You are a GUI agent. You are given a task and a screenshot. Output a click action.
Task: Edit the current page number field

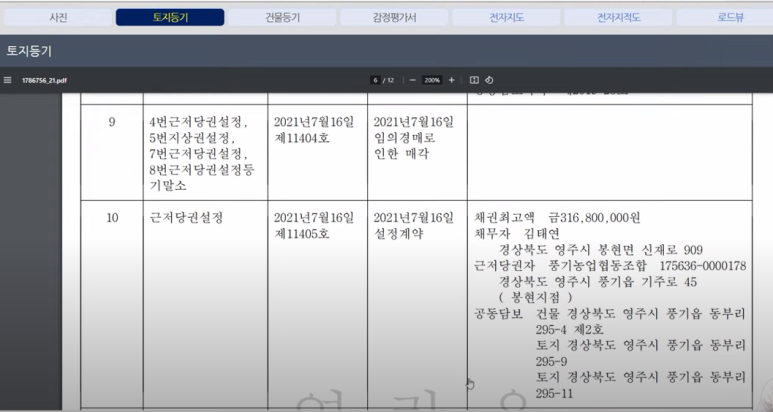coord(376,80)
